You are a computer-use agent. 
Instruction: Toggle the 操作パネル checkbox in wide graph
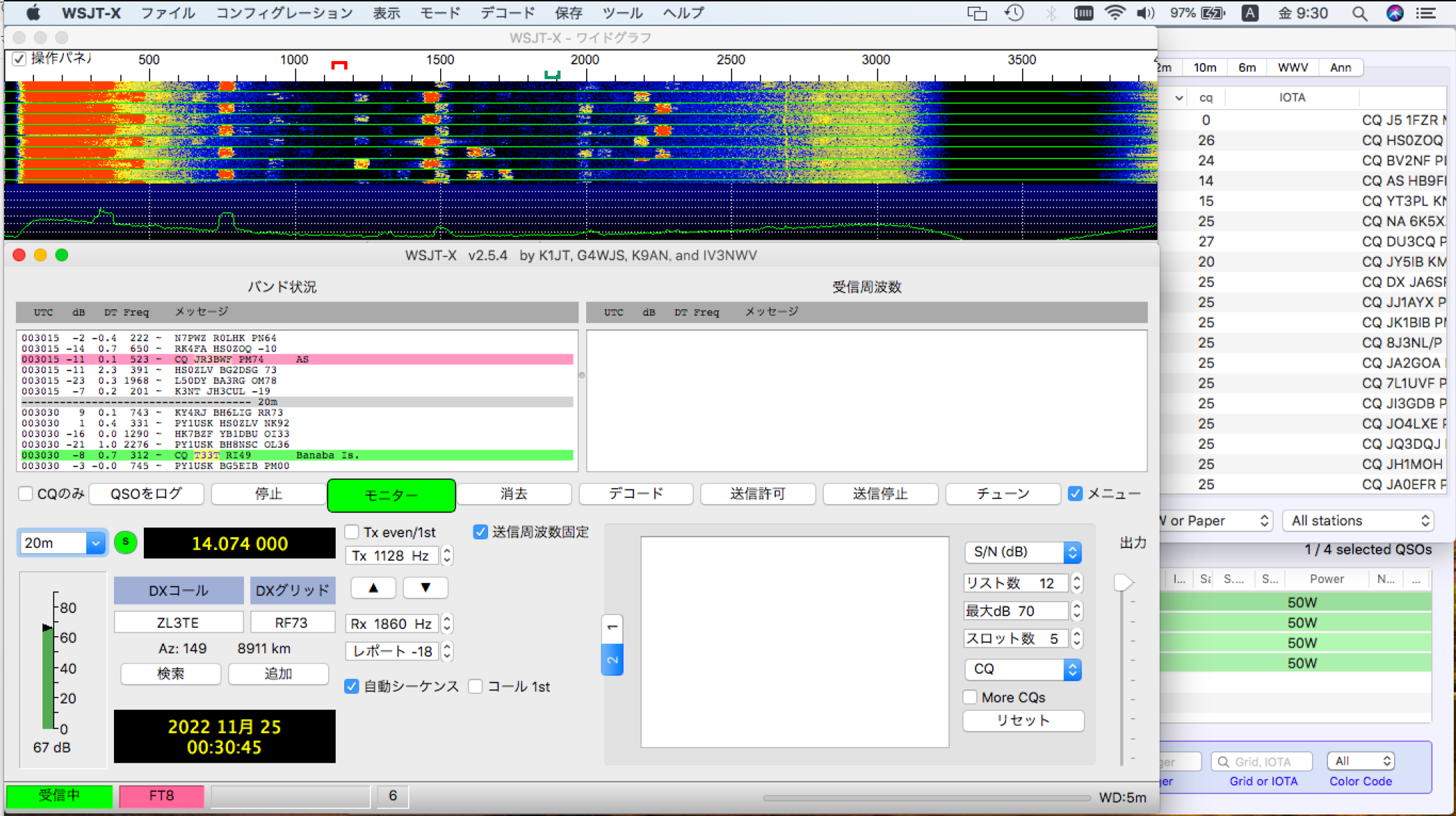19,59
